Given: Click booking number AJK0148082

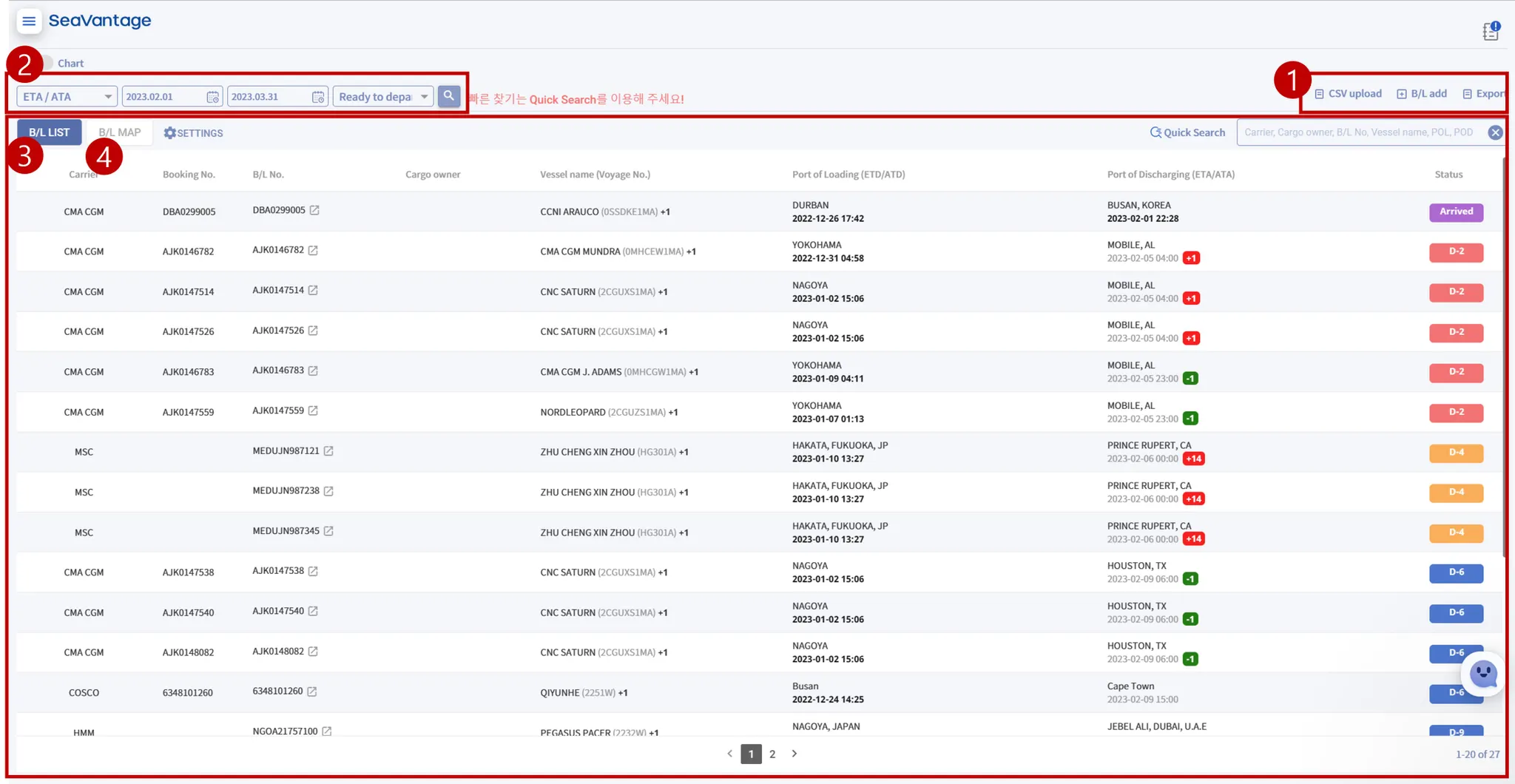Looking at the screenshot, I should click(x=188, y=652).
